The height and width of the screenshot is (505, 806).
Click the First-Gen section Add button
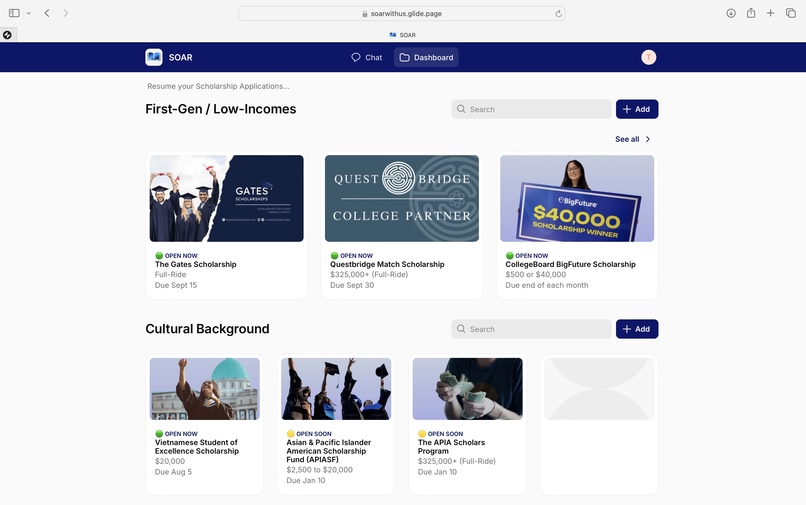point(637,109)
